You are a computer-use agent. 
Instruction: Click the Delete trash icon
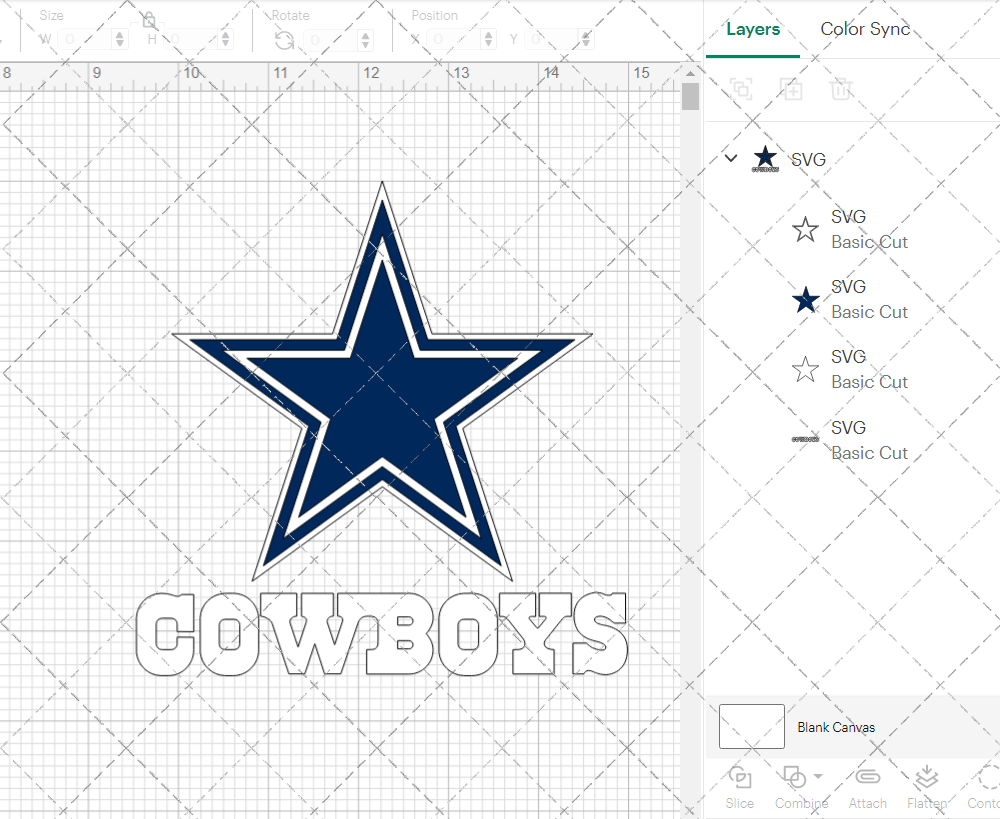pyautogui.click(x=841, y=89)
